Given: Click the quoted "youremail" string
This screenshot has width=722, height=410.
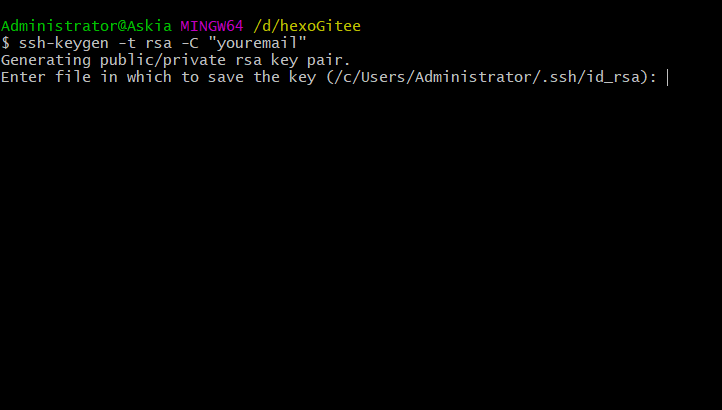Looking at the screenshot, I should click(x=257, y=43).
